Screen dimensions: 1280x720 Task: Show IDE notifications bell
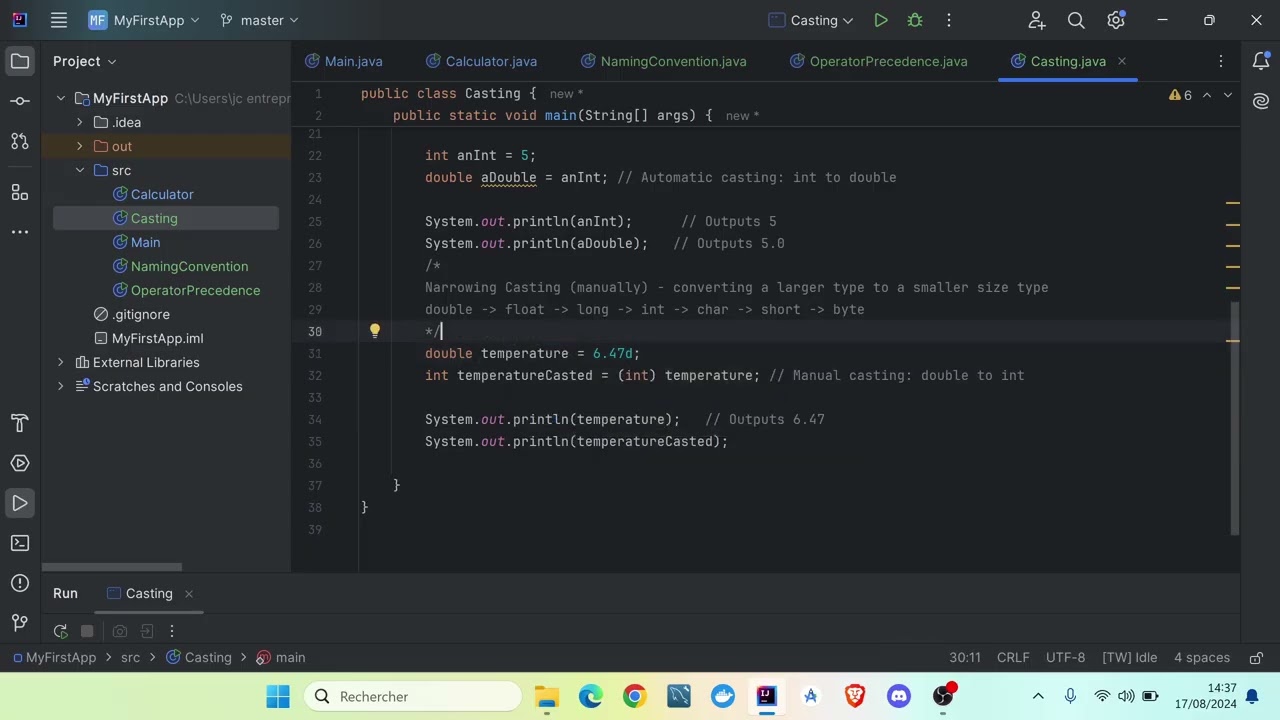(x=1261, y=61)
